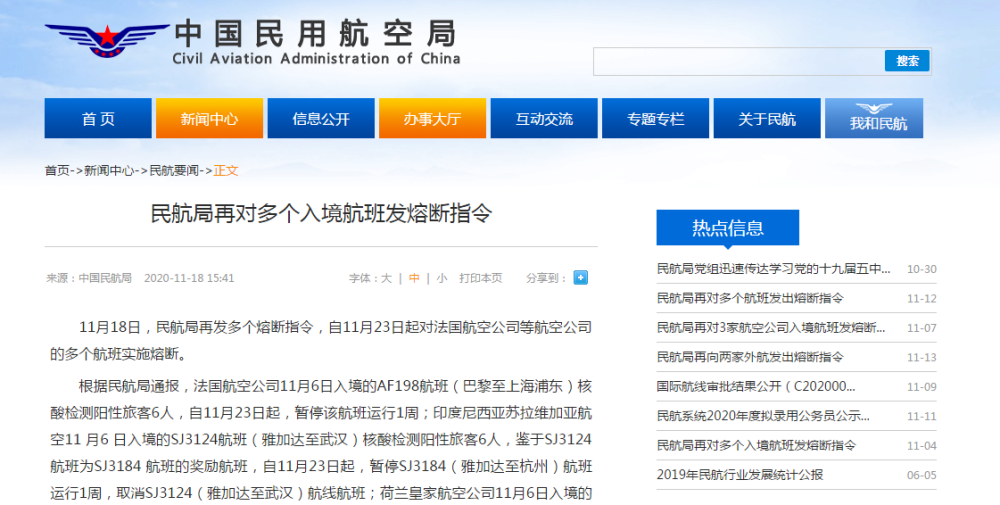The width and height of the screenshot is (1000, 505).
Task: Click 民航要闻 in the breadcrumb
Action: [175, 171]
